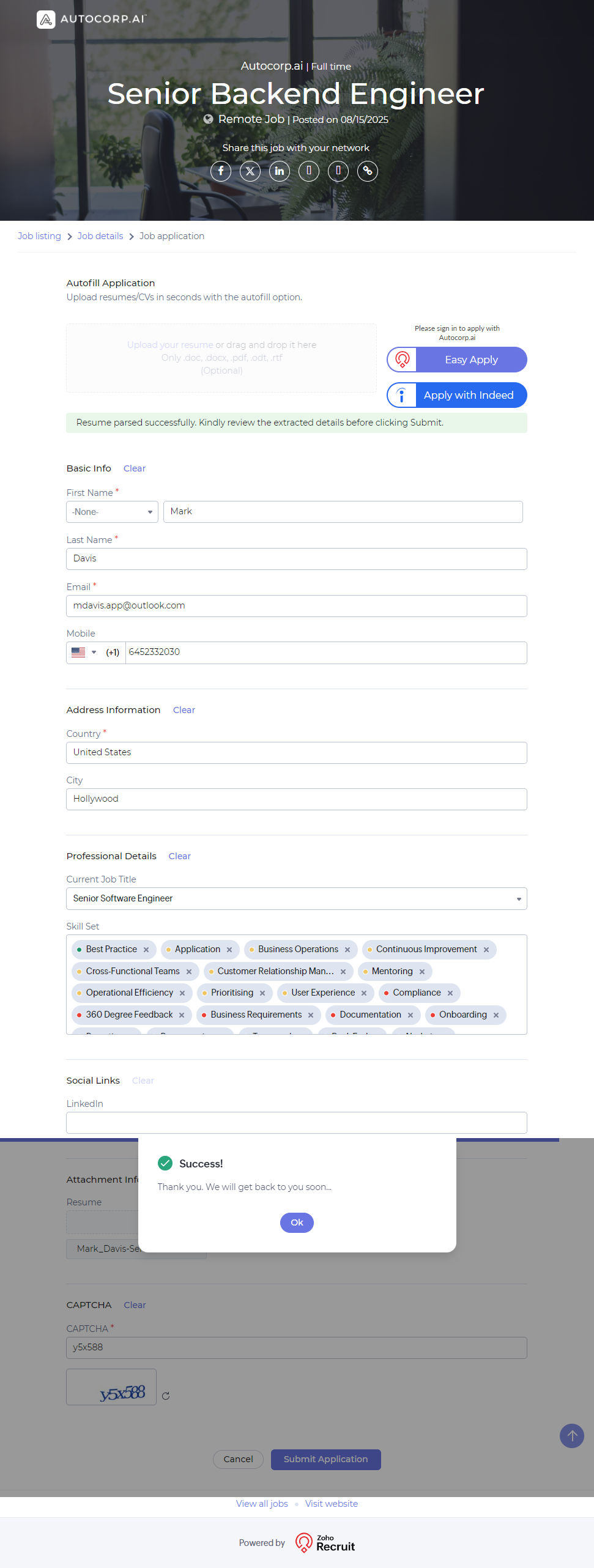Click the LinkedIn input field
Image resolution: width=594 pixels, height=1568 pixels.
[297, 1123]
